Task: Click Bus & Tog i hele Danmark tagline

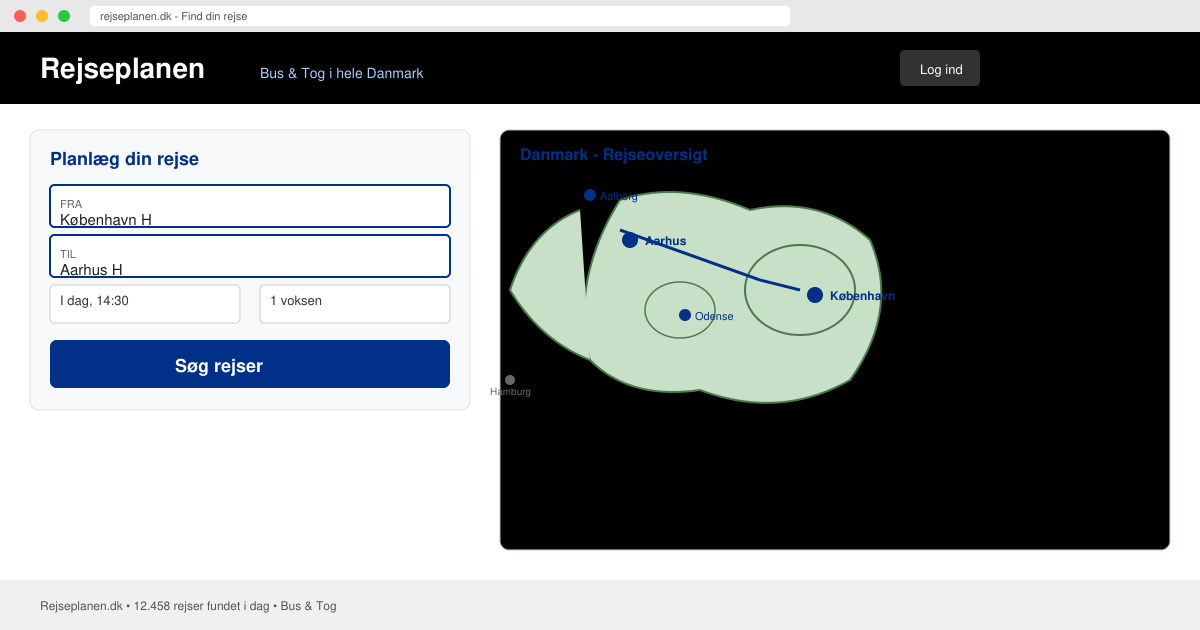Action: click(342, 73)
